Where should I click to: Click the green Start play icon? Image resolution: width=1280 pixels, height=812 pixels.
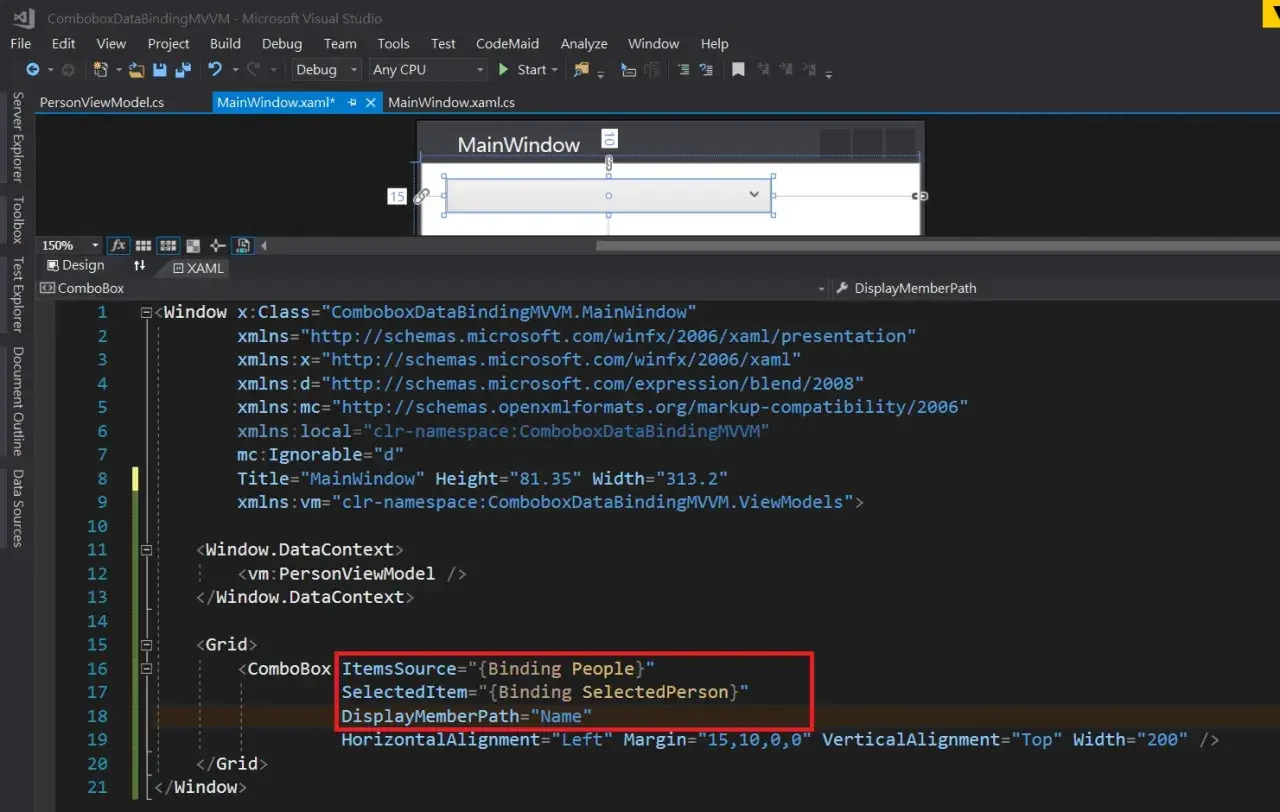503,69
